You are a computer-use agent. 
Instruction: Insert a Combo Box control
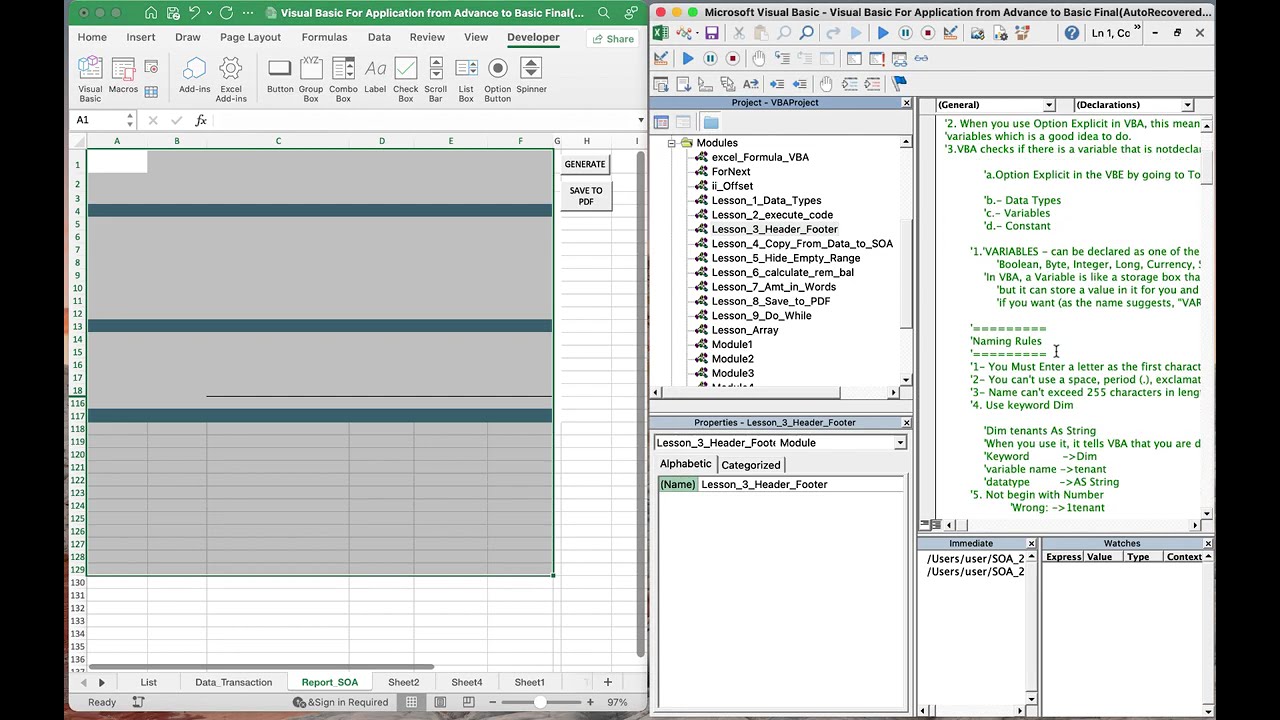click(343, 79)
